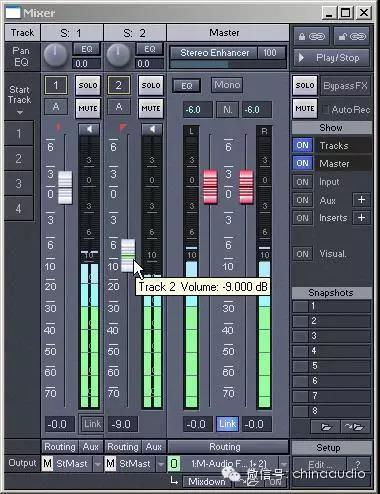Enable the AutoRec checkbox
Image resolution: width=380 pixels, height=494 pixels.
326,109
